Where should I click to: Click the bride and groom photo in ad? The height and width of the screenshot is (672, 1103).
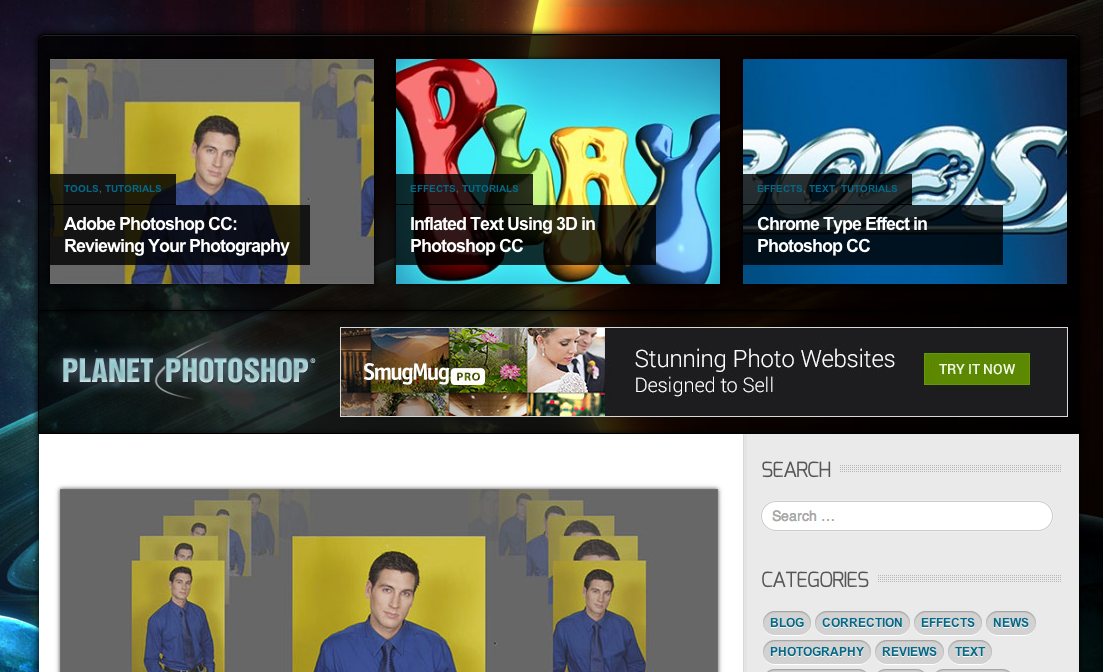566,360
